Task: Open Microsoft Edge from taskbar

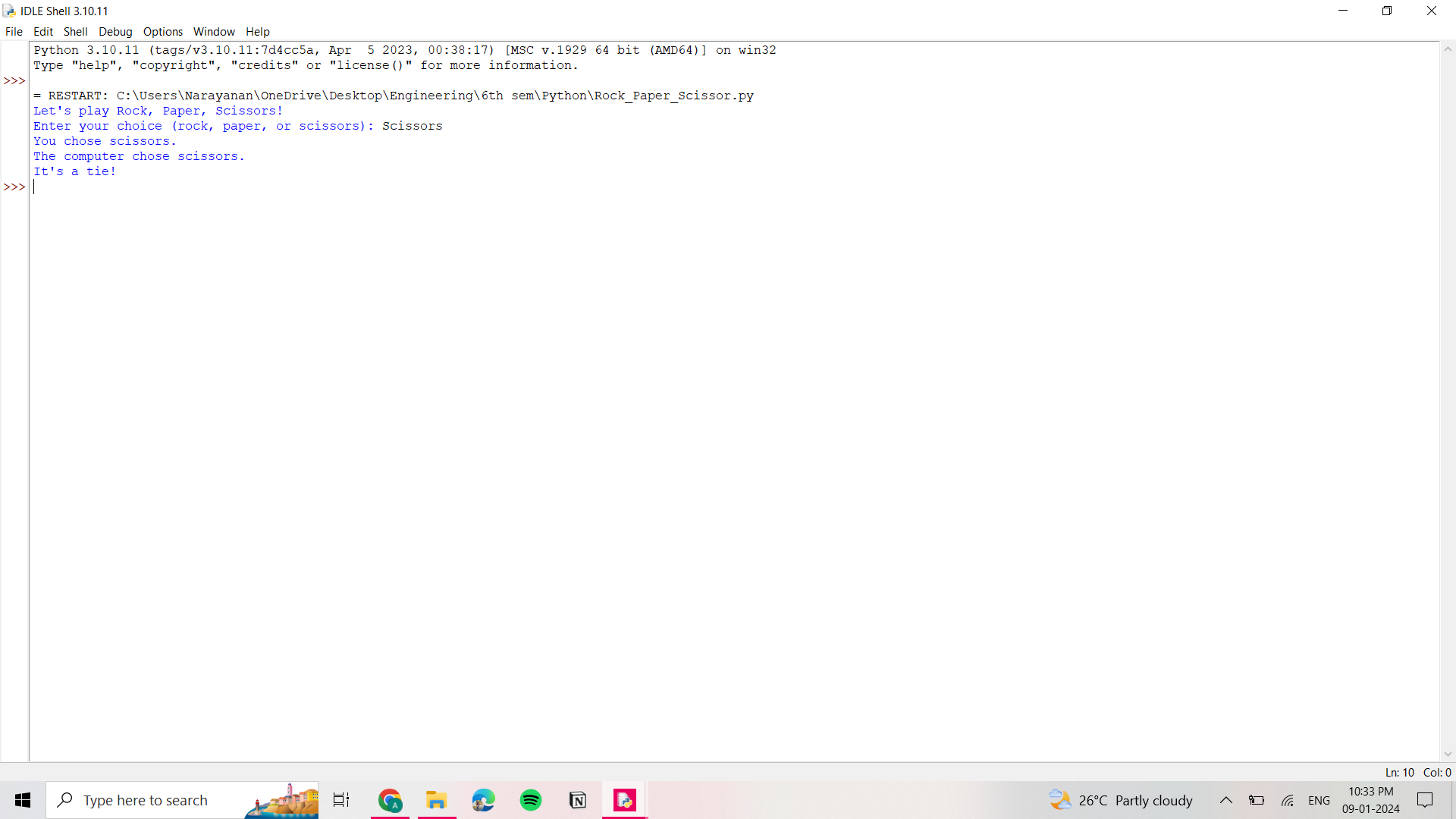Action: click(x=484, y=800)
